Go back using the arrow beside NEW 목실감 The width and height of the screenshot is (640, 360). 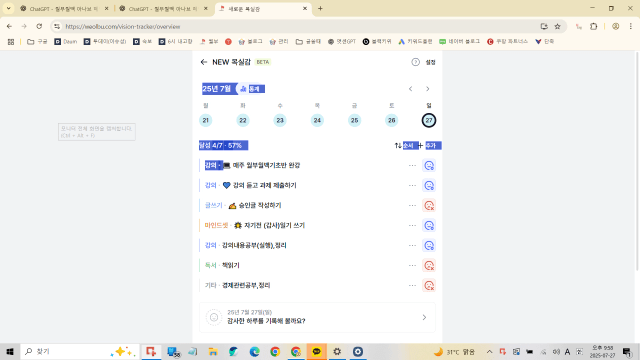(204, 62)
